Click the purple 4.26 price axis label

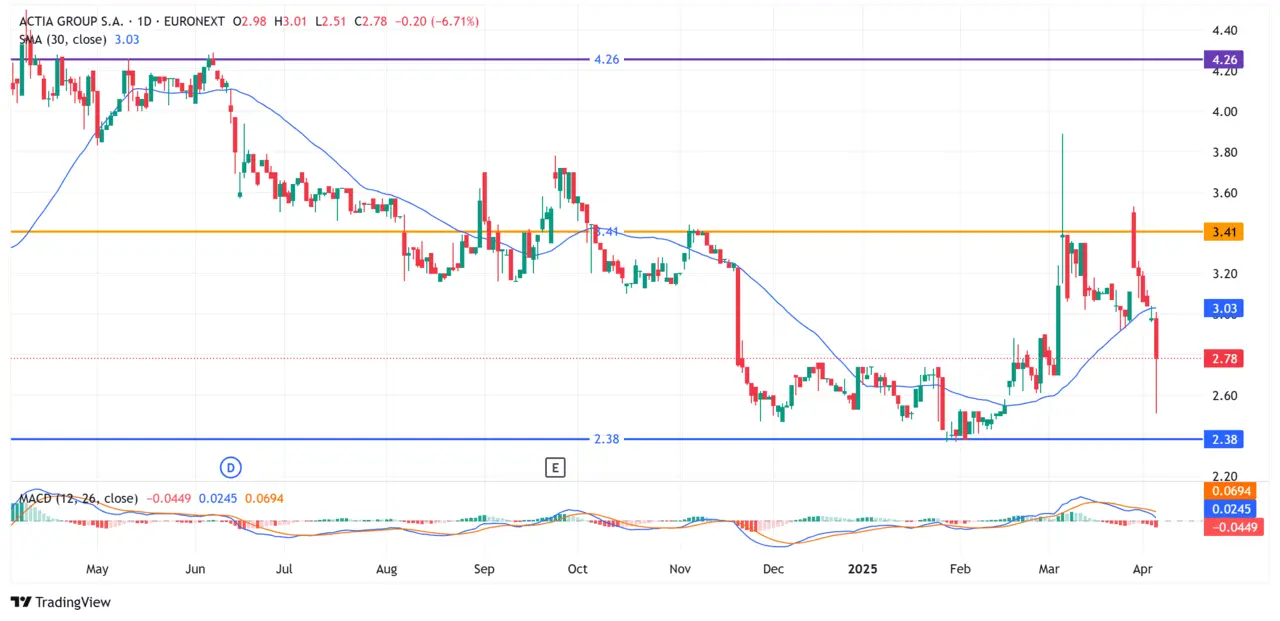pyautogui.click(x=1225, y=60)
